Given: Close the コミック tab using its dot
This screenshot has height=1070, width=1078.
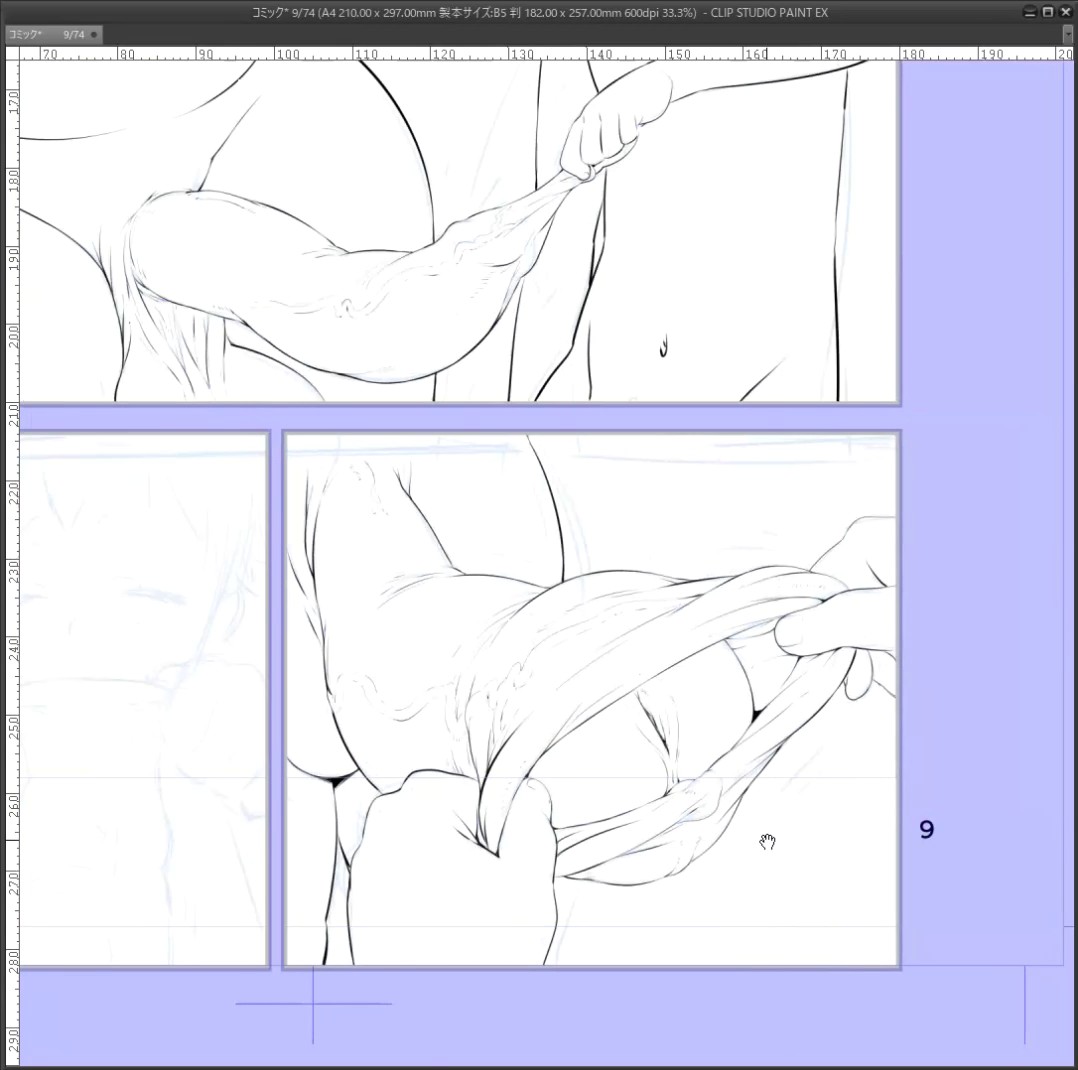Looking at the screenshot, I should click(94, 34).
